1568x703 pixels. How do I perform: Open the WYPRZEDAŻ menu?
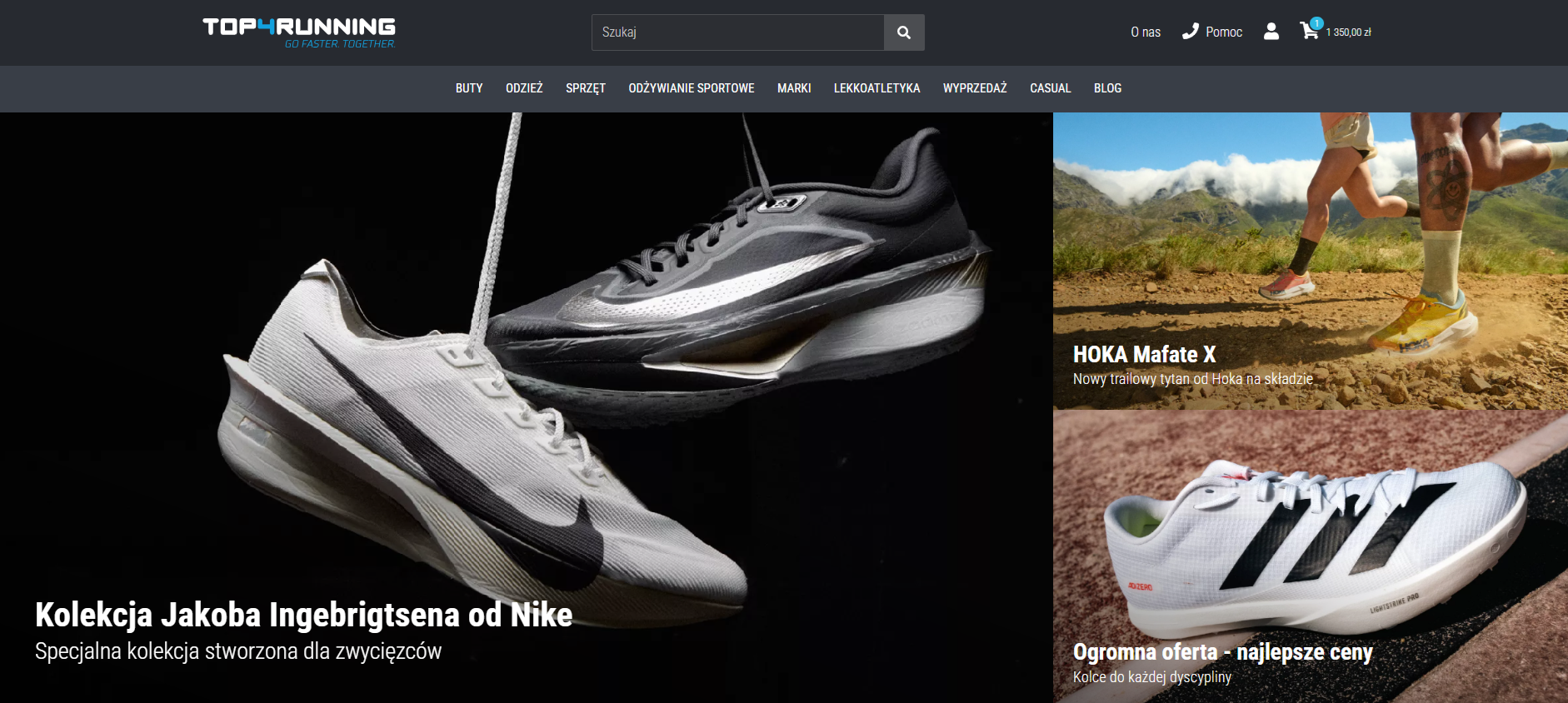click(975, 88)
